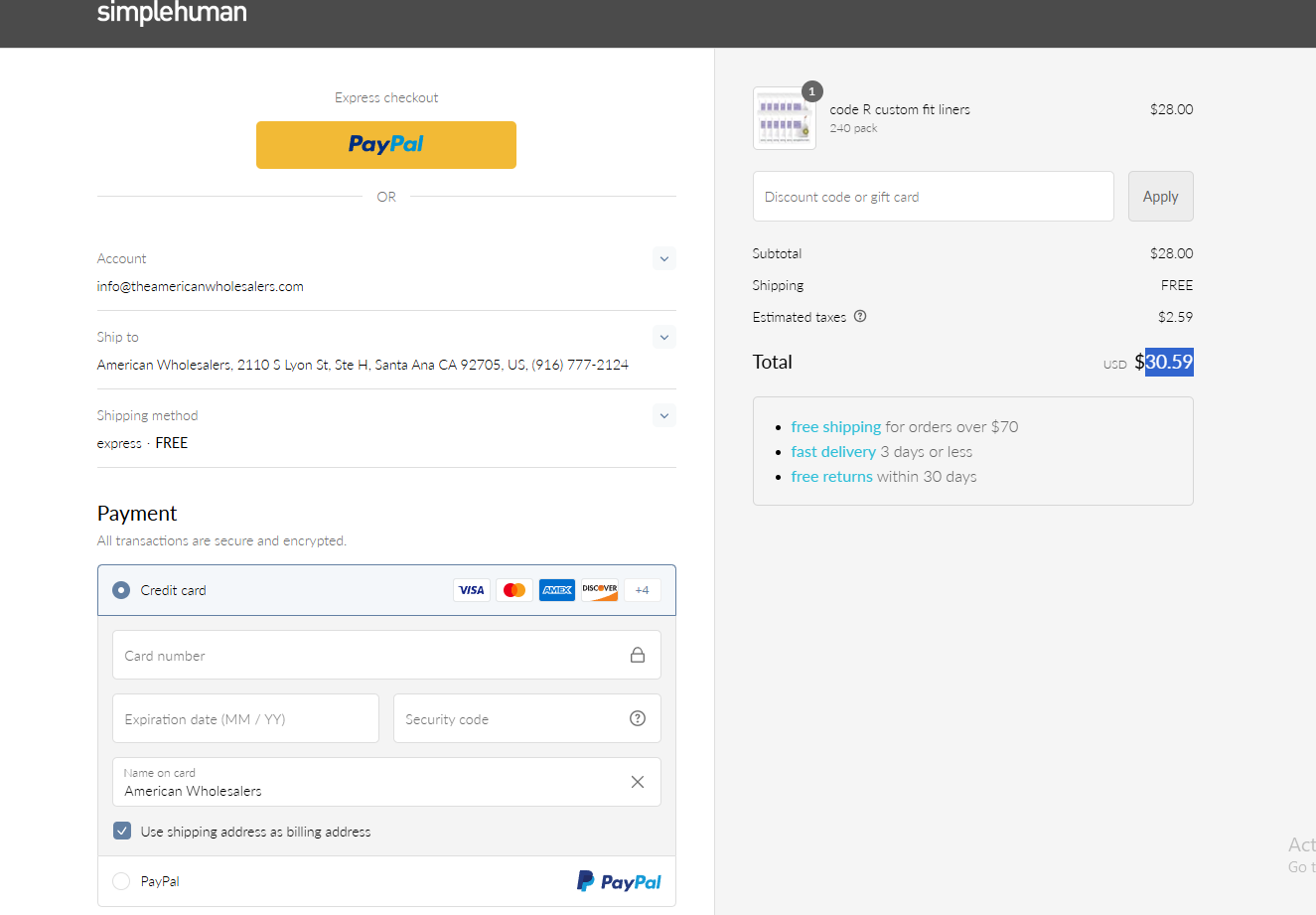Click the 240 pack text
This screenshot has width=1316, height=915.
click(854, 128)
